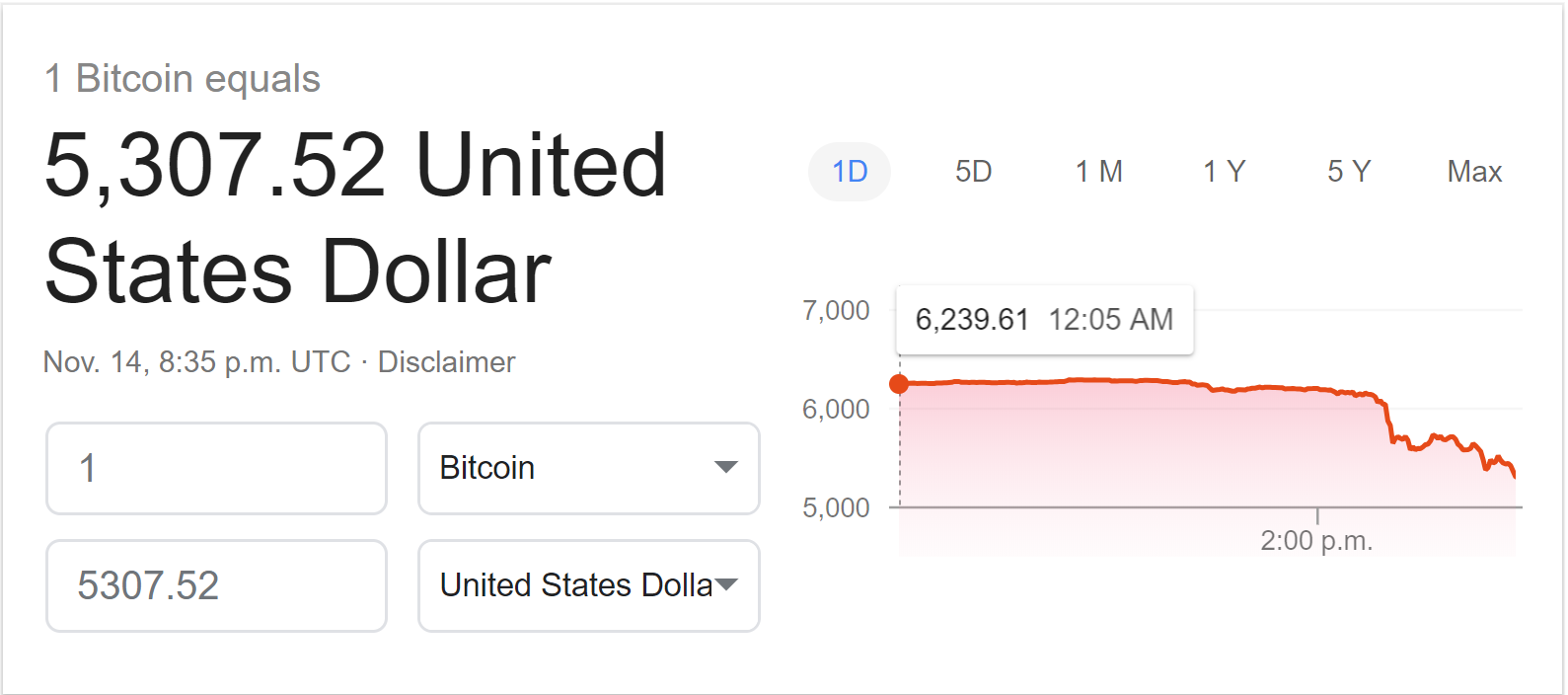Click the 6,239.61 price tooltip
Viewport: 1568px width, 695px height.
point(1044,320)
